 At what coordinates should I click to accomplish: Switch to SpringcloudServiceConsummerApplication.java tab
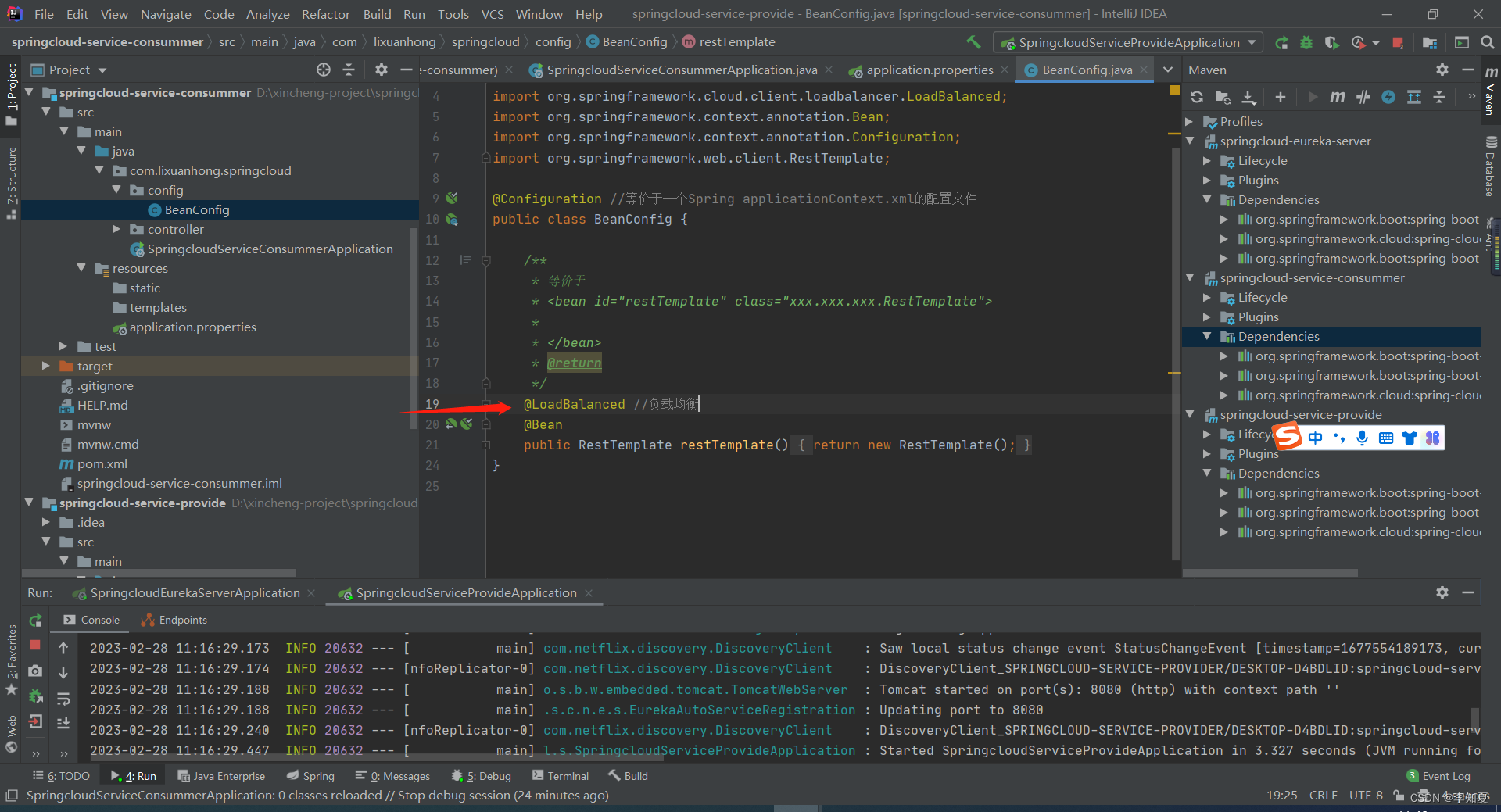(x=681, y=70)
